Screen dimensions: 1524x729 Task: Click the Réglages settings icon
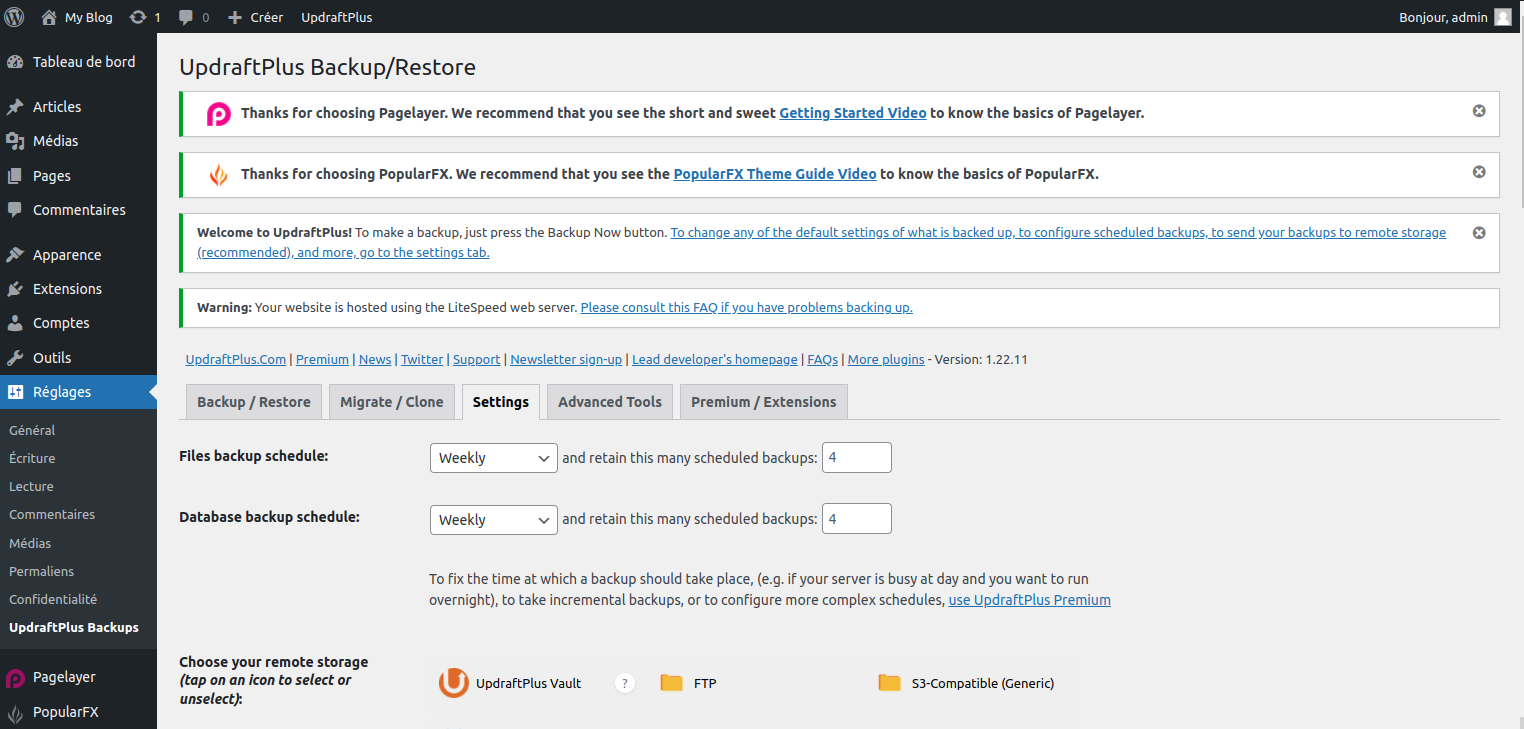(x=15, y=392)
